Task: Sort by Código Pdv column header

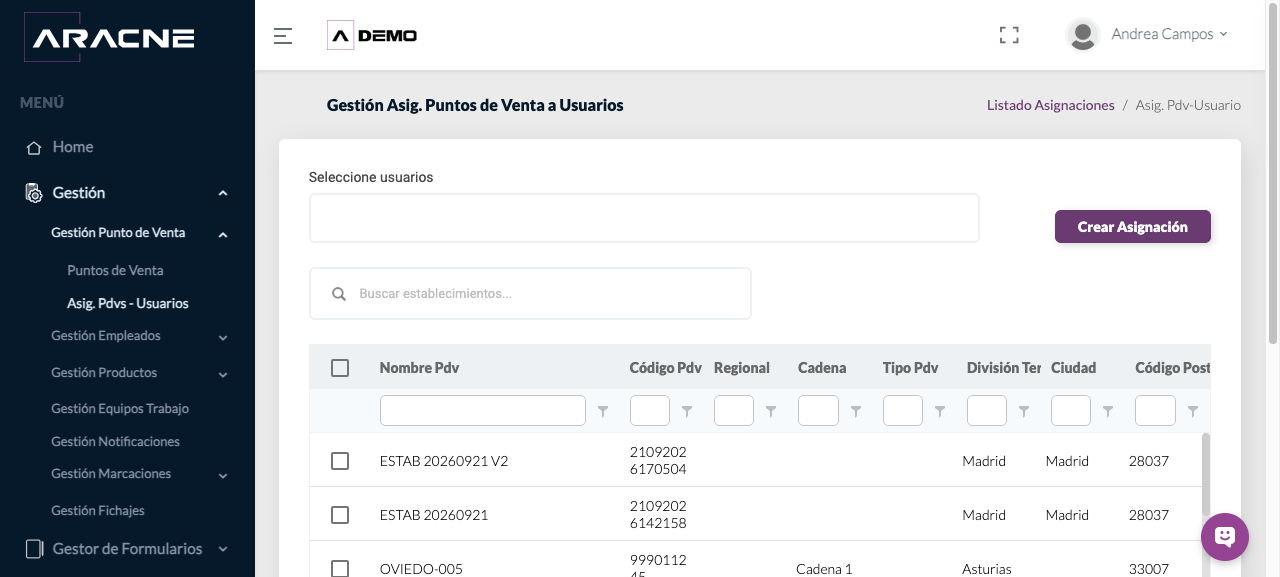Action: 666,368
